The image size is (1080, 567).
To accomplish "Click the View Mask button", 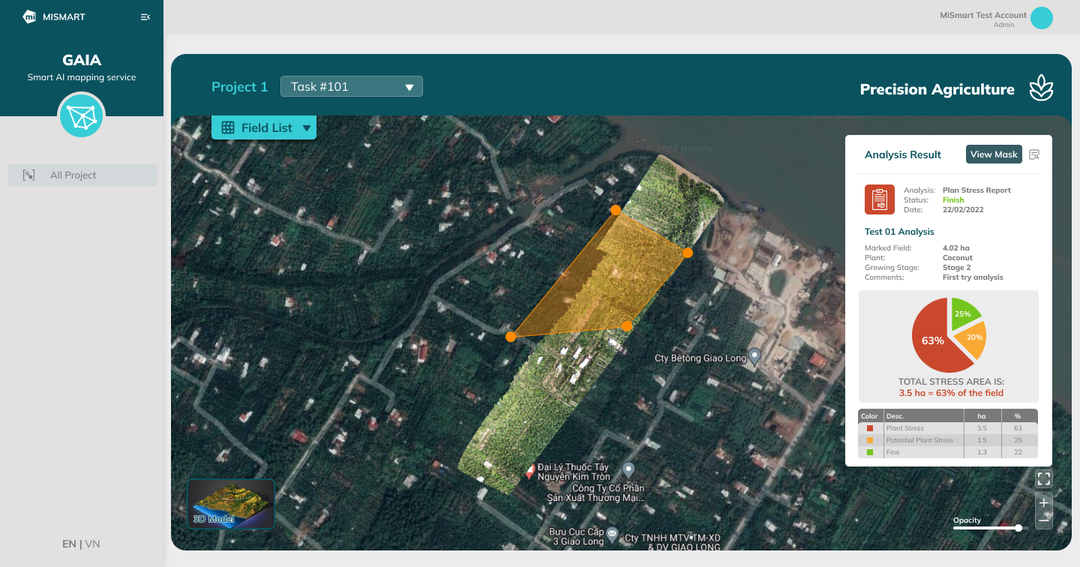I will 993,154.
